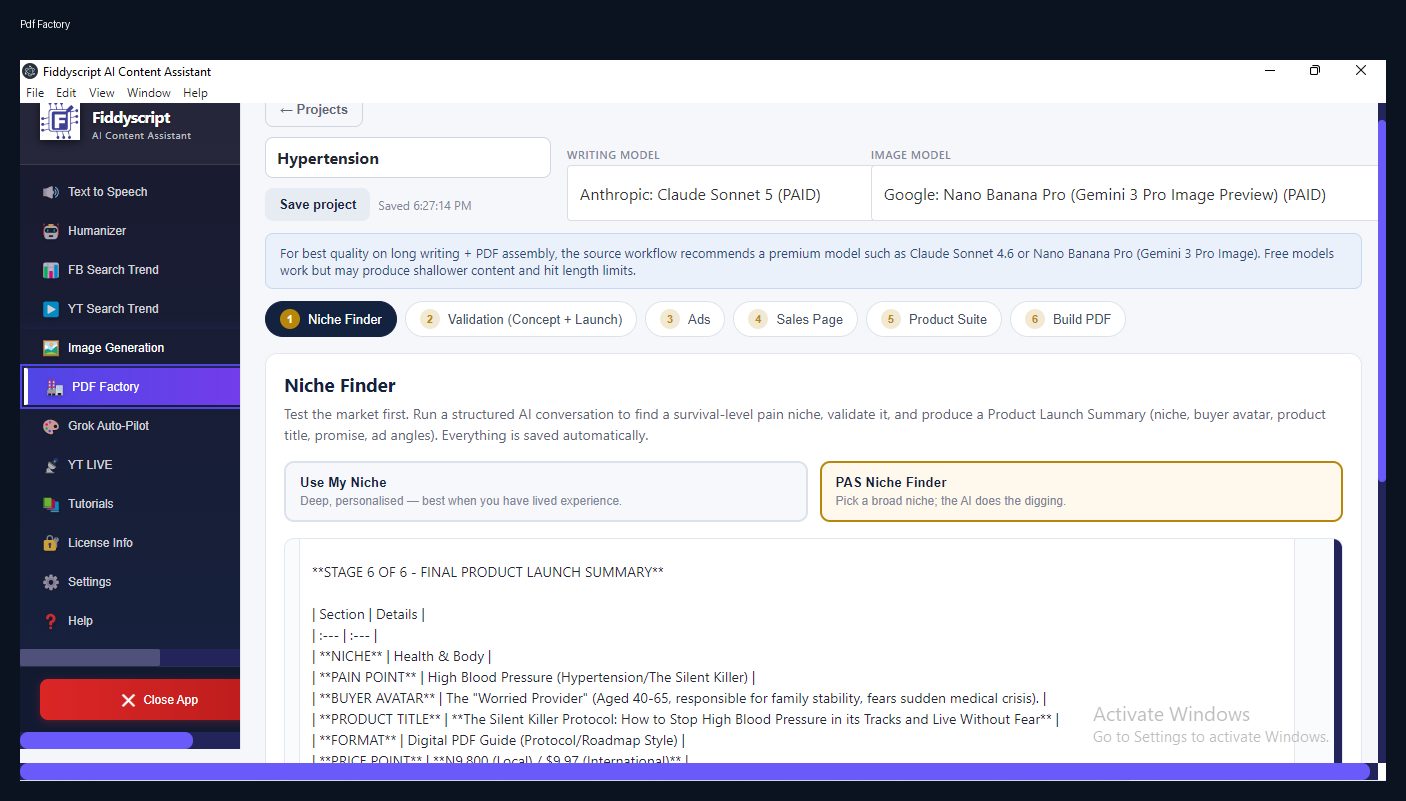Choose the PAS Niche Finder option
The height and width of the screenshot is (801, 1406).
(1081, 491)
